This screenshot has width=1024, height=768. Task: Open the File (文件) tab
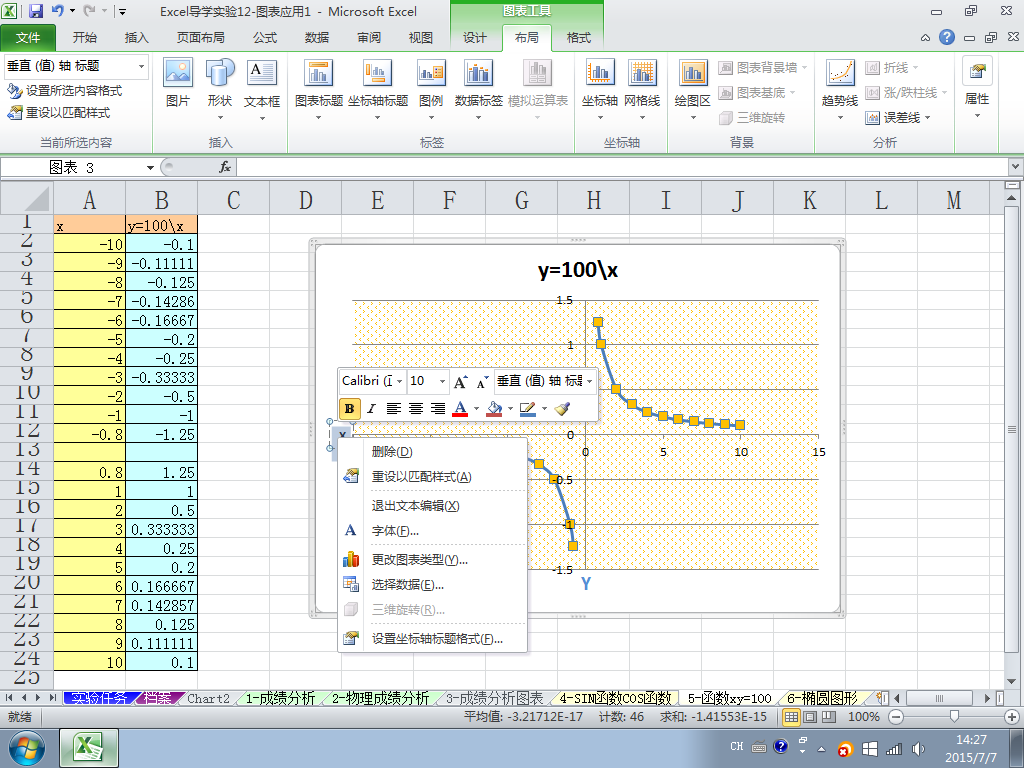pos(28,38)
